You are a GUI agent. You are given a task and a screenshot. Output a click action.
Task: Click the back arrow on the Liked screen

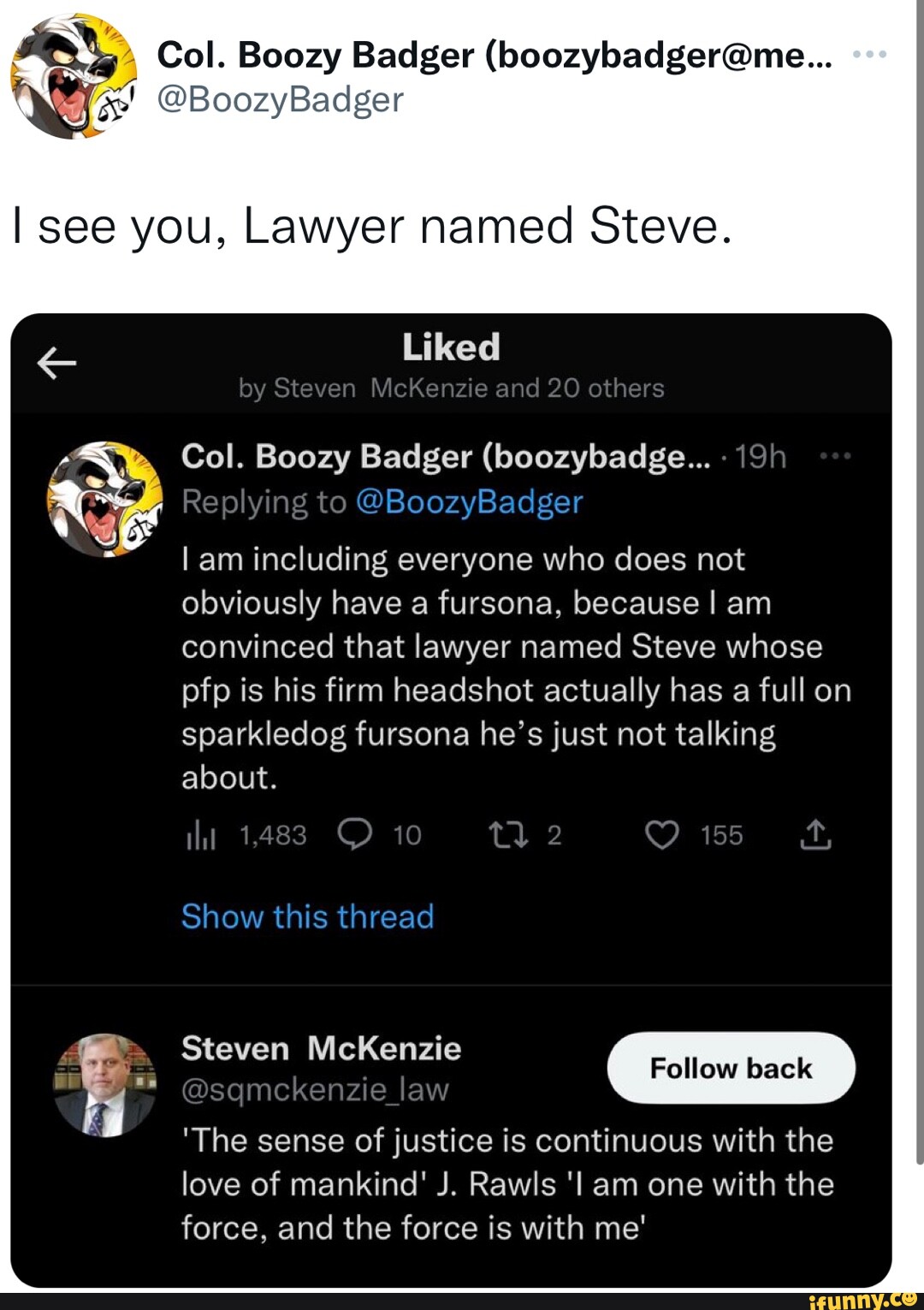click(58, 363)
